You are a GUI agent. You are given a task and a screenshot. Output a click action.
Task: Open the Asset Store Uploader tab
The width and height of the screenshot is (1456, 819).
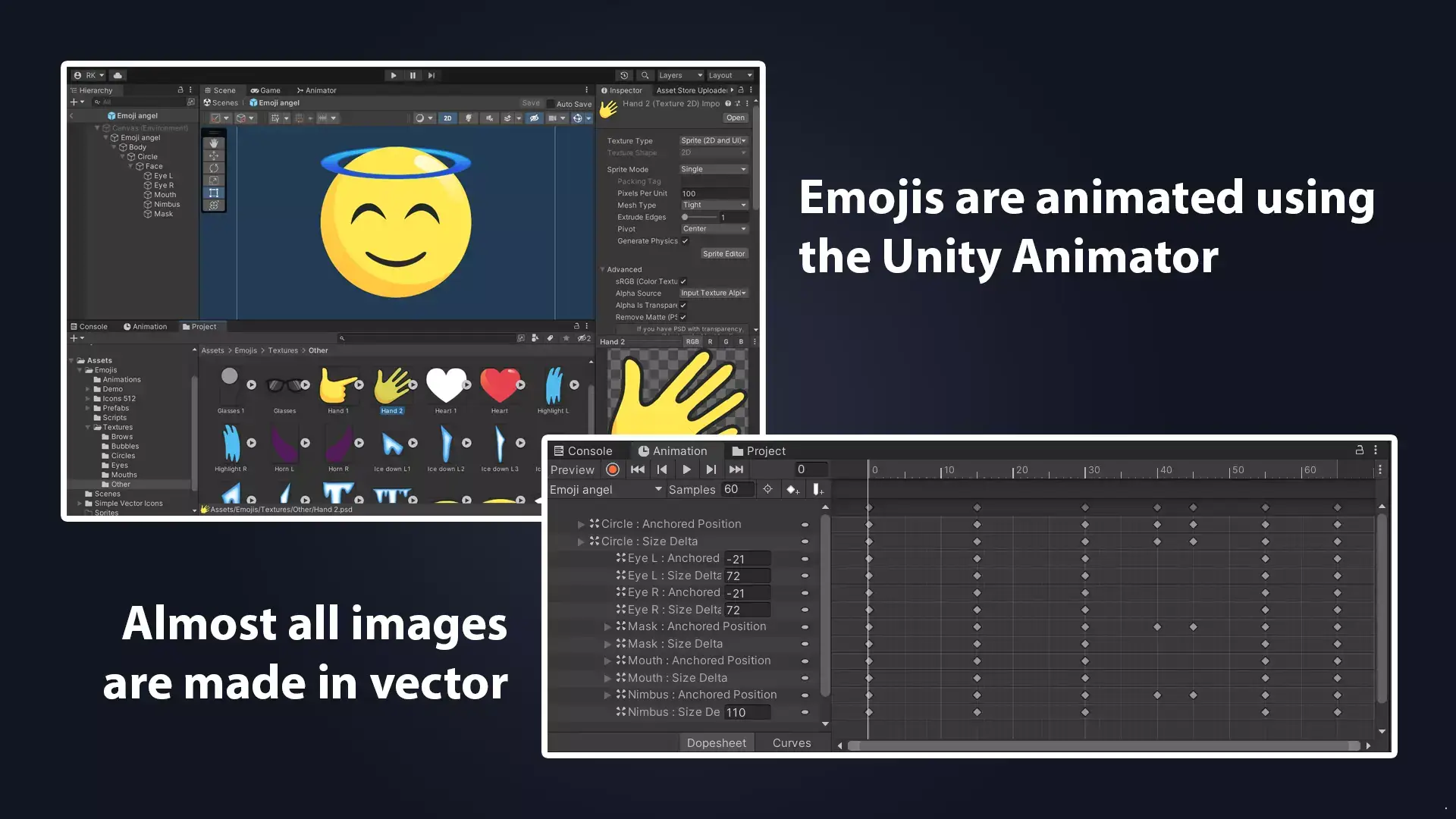pyautogui.click(x=692, y=90)
